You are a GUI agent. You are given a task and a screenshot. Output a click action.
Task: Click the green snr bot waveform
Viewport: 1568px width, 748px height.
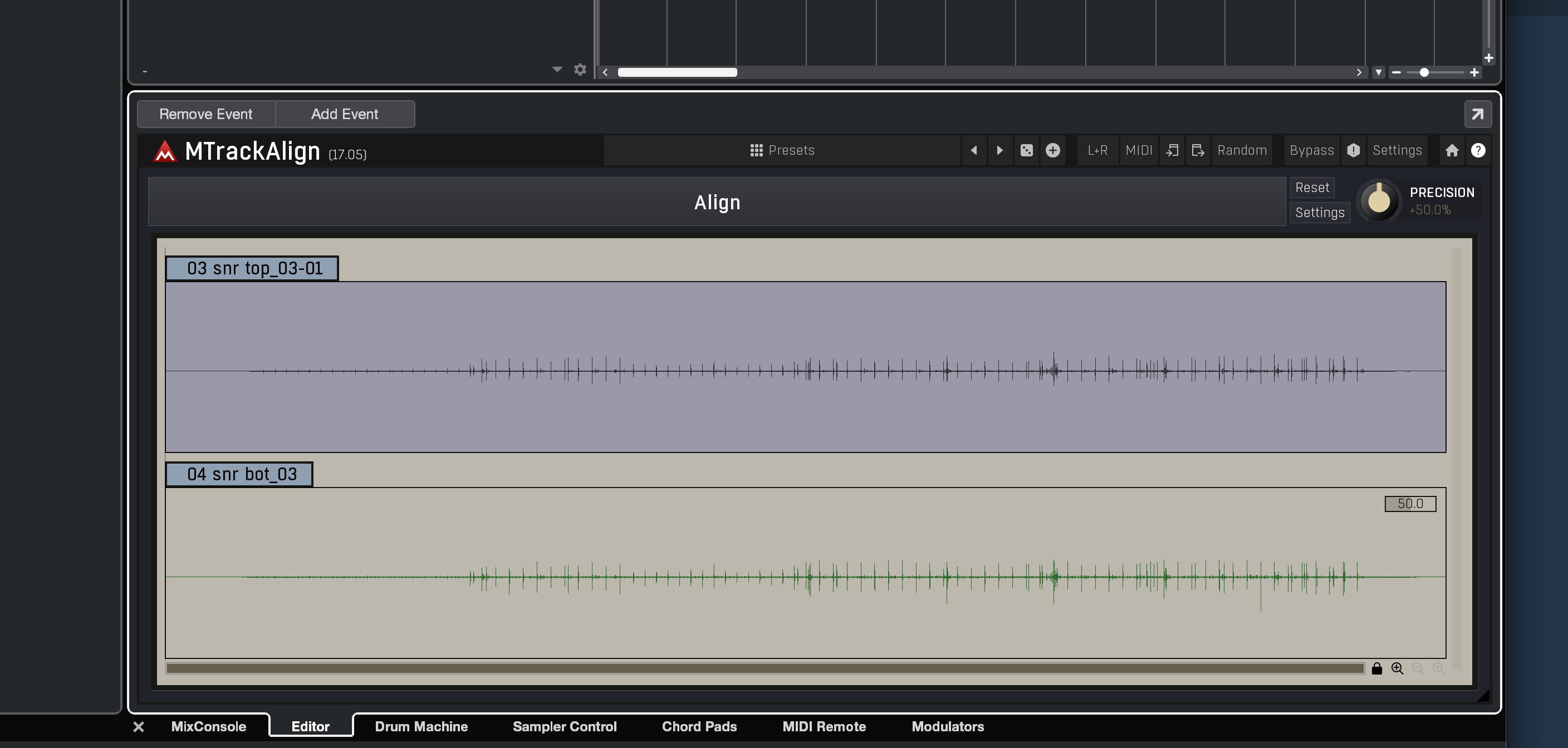pyautogui.click(x=805, y=573)
